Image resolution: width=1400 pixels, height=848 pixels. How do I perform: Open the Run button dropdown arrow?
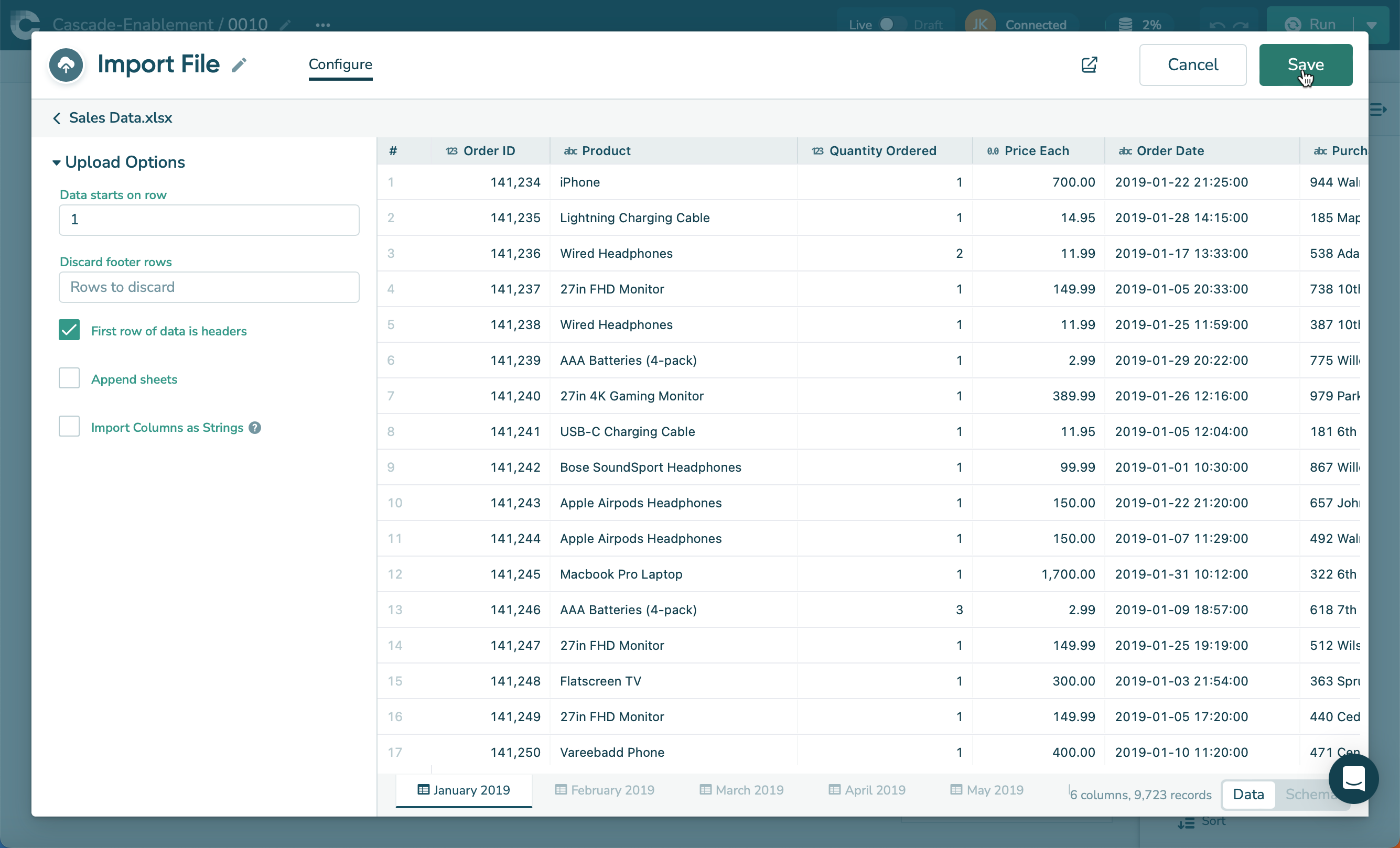(x=1372, y=25)
